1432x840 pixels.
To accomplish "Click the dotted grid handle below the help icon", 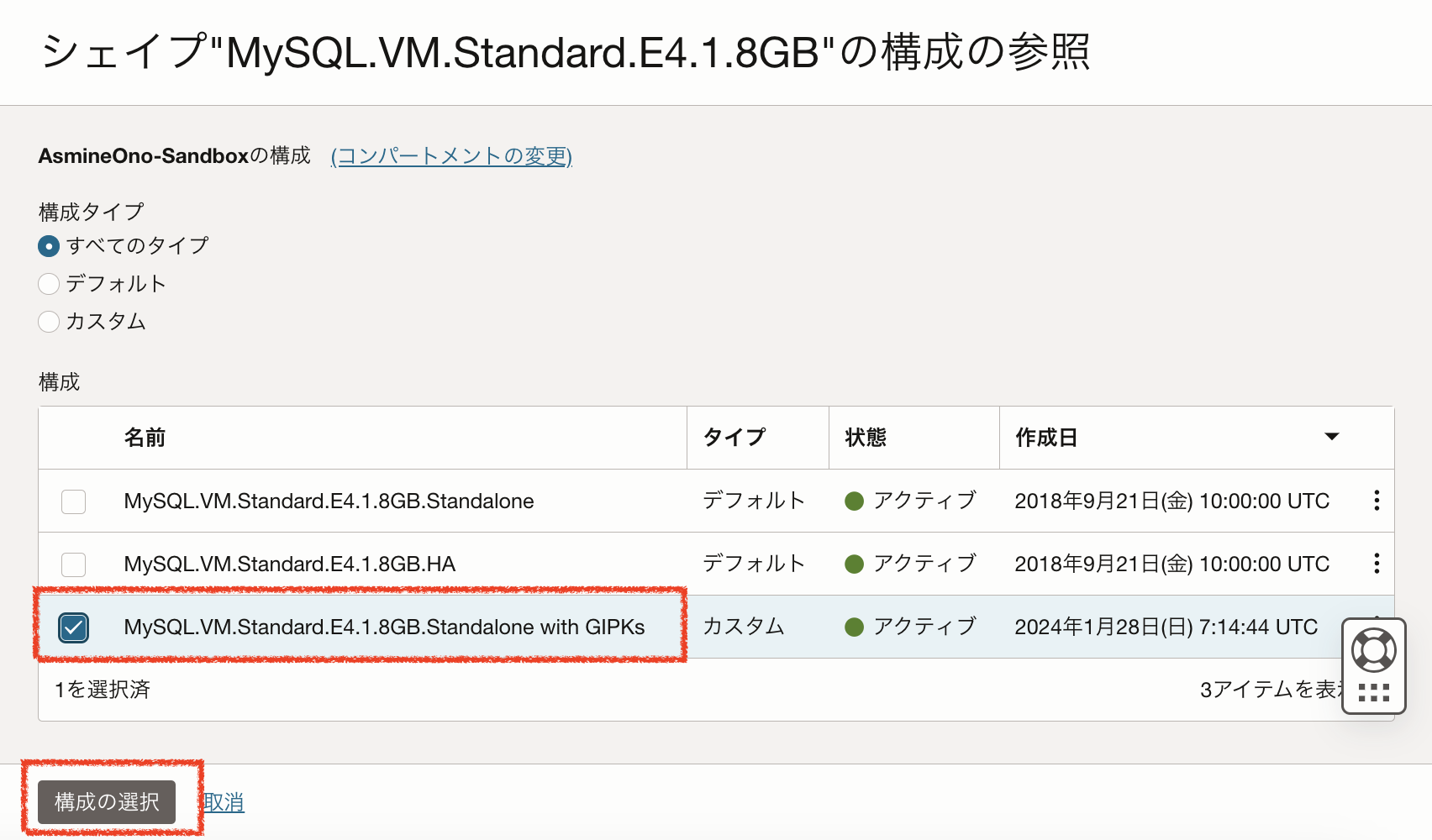I will click(x=1373, y=693).
